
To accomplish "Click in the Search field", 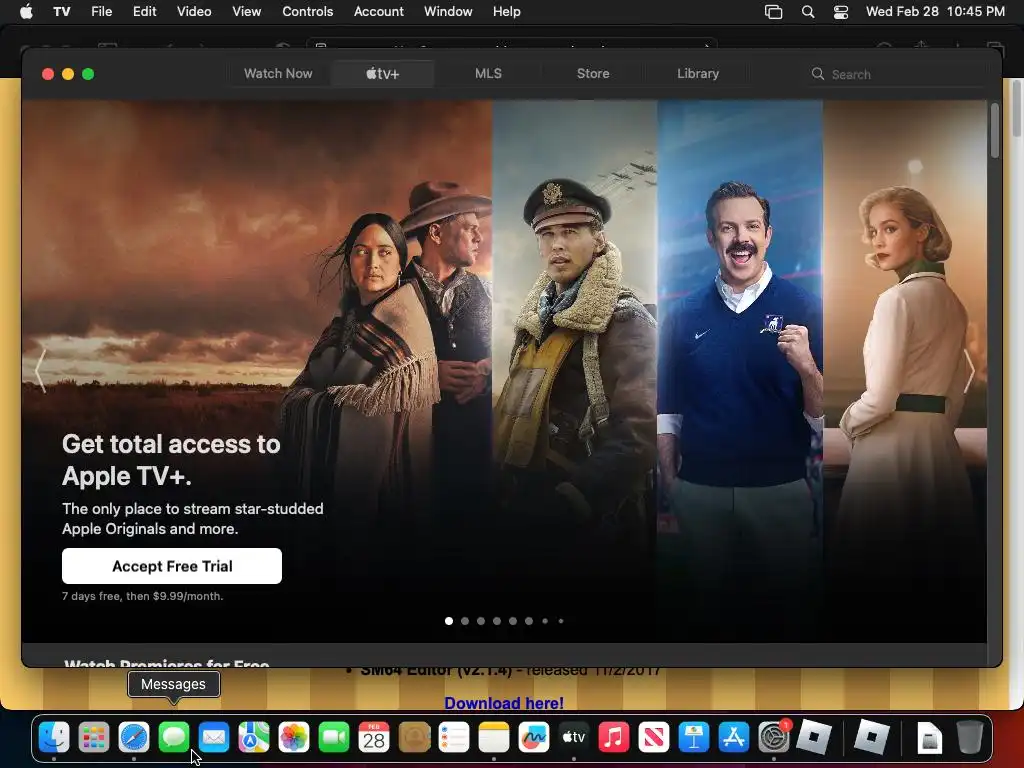I will pos(896,74).
